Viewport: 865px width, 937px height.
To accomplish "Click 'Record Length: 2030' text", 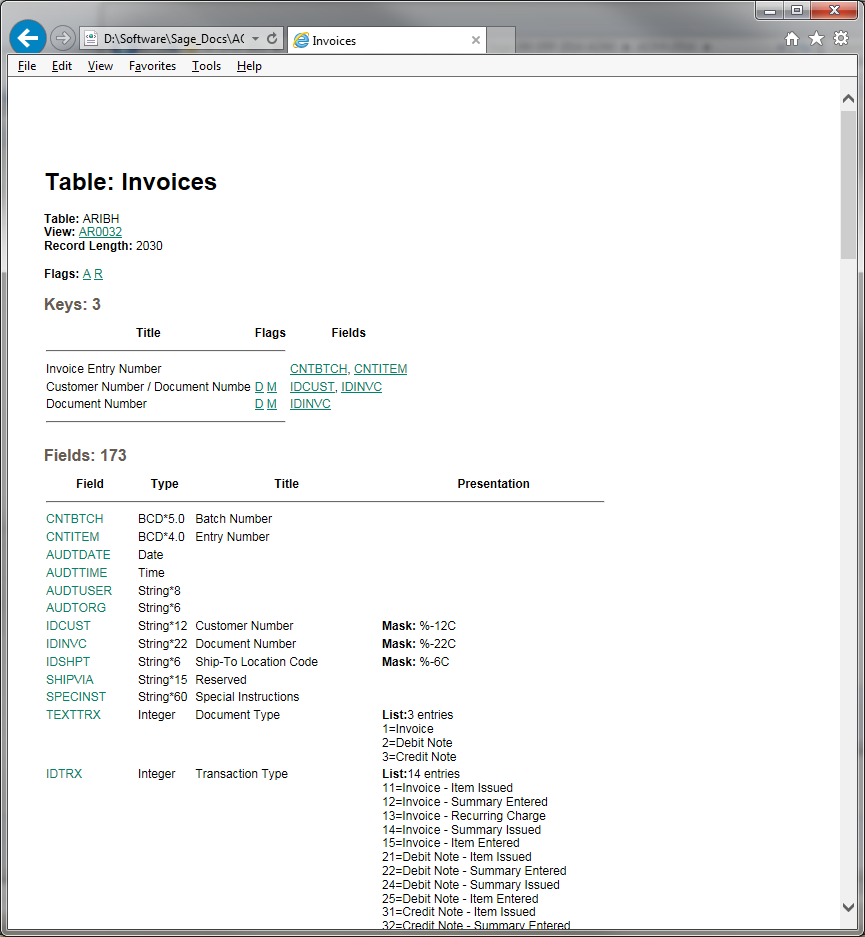I will pyautogui.click(x=103, y=246).
